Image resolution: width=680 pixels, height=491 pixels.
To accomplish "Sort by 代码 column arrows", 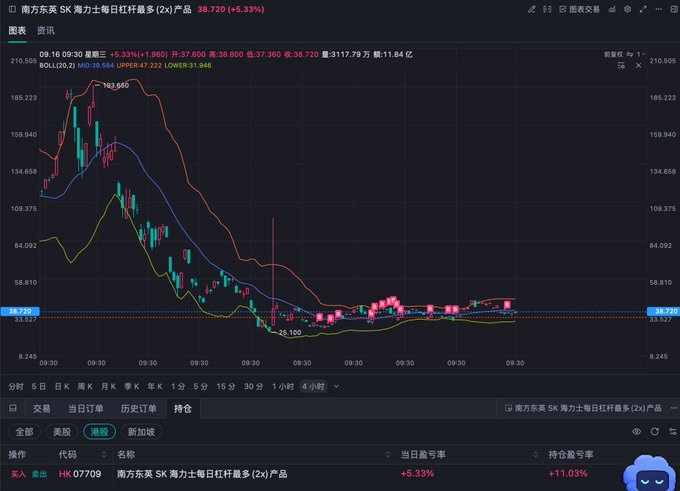I will tap(104, 455).
